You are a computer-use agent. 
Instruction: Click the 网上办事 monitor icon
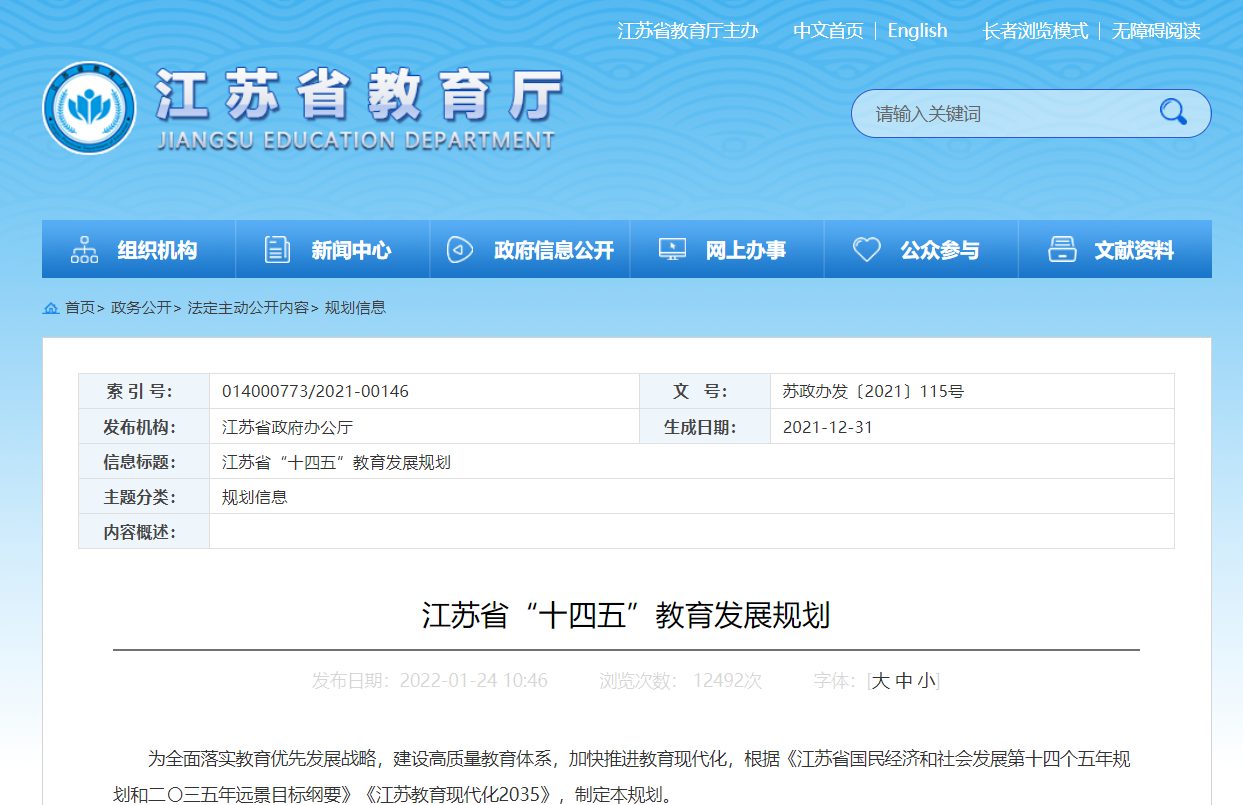(x=672, y=250)
